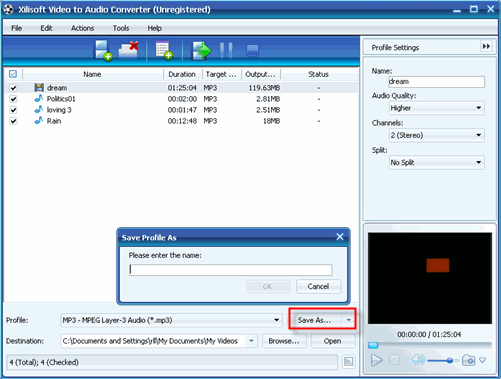The height and width of the screenshot is (379, 501).
Task: Uncheck the dream file checkbox
Action: 13,88
